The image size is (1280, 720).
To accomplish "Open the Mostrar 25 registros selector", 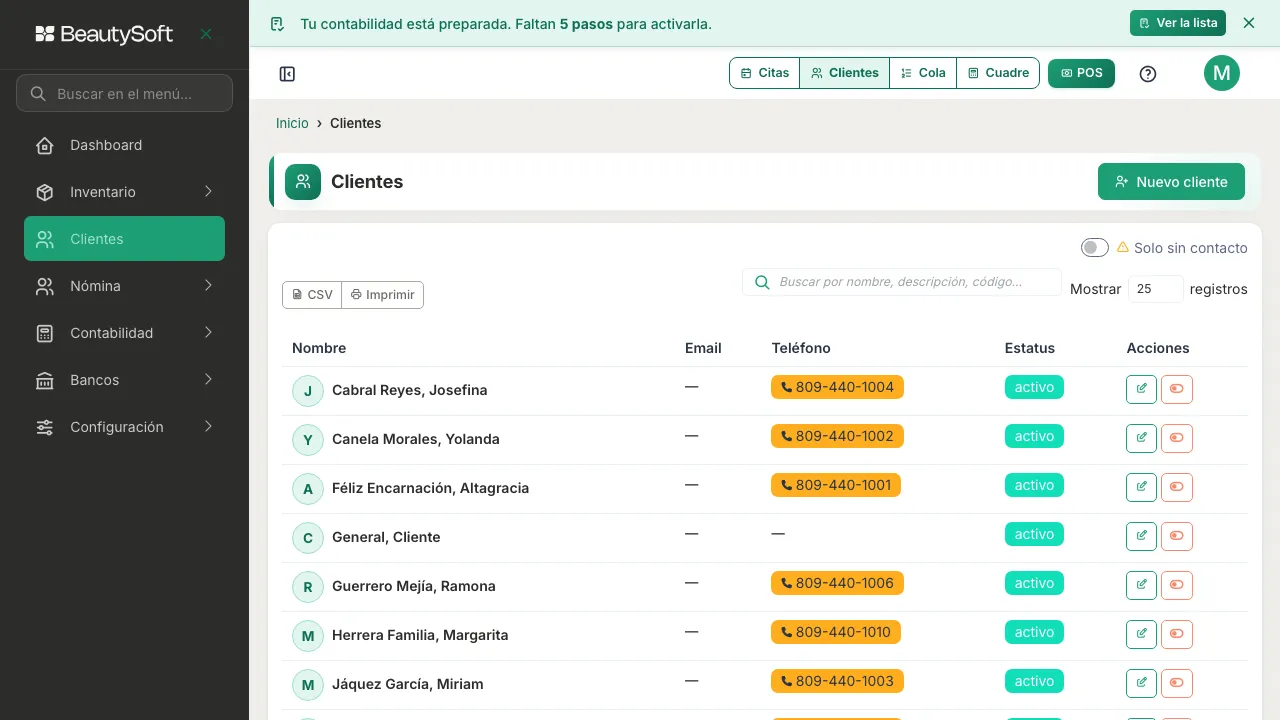I will point(1156,289).
